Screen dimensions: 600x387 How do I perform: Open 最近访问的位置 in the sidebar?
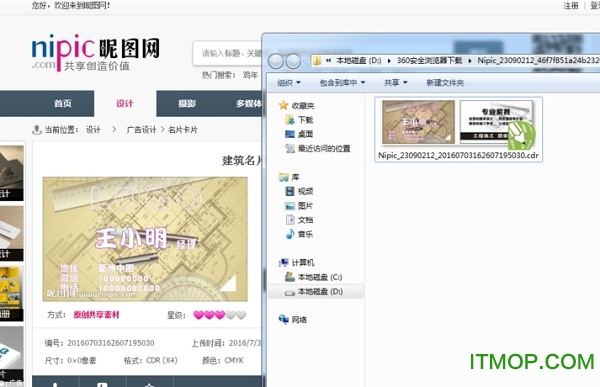point(318,149)
